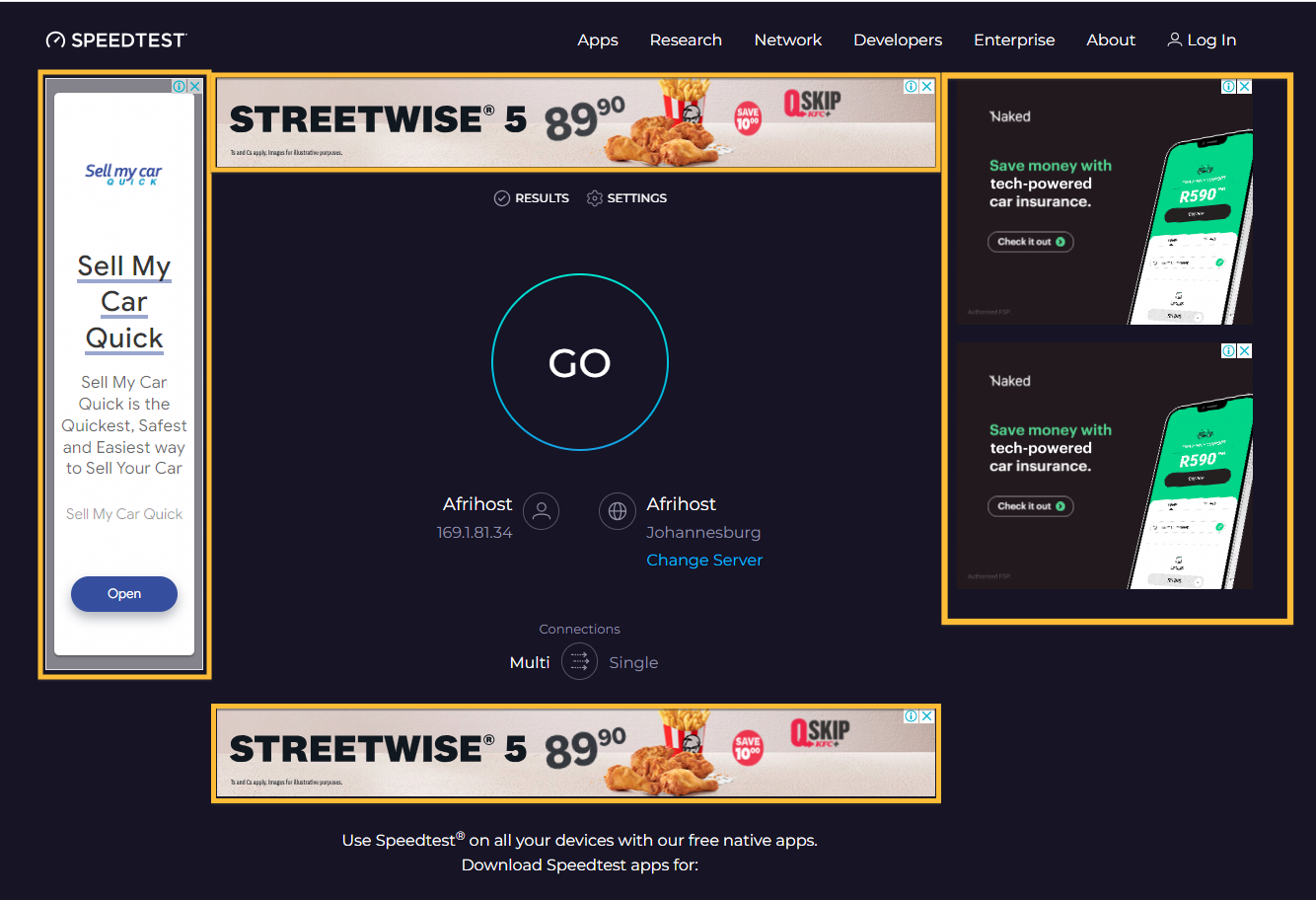Select Single connections mode
1316x900 pixels.
(633, 662)
